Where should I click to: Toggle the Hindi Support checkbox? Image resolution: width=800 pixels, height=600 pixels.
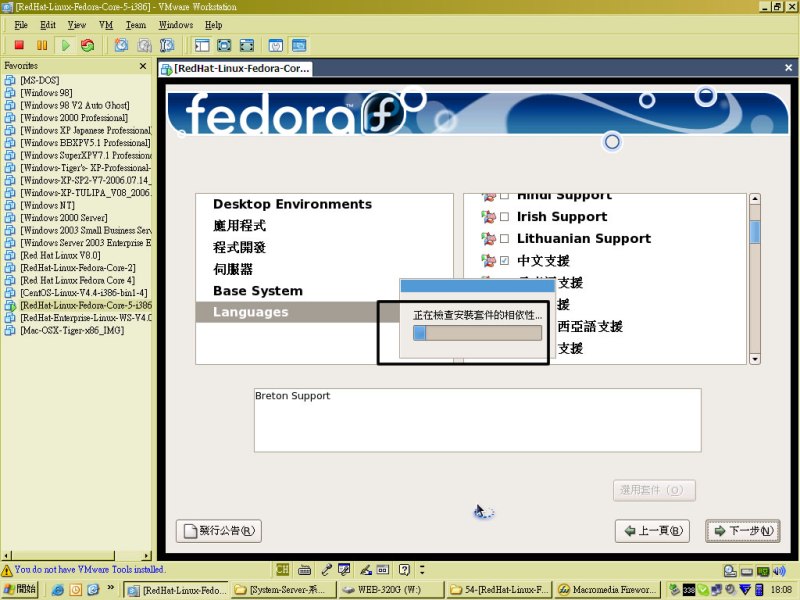(505, 196)
